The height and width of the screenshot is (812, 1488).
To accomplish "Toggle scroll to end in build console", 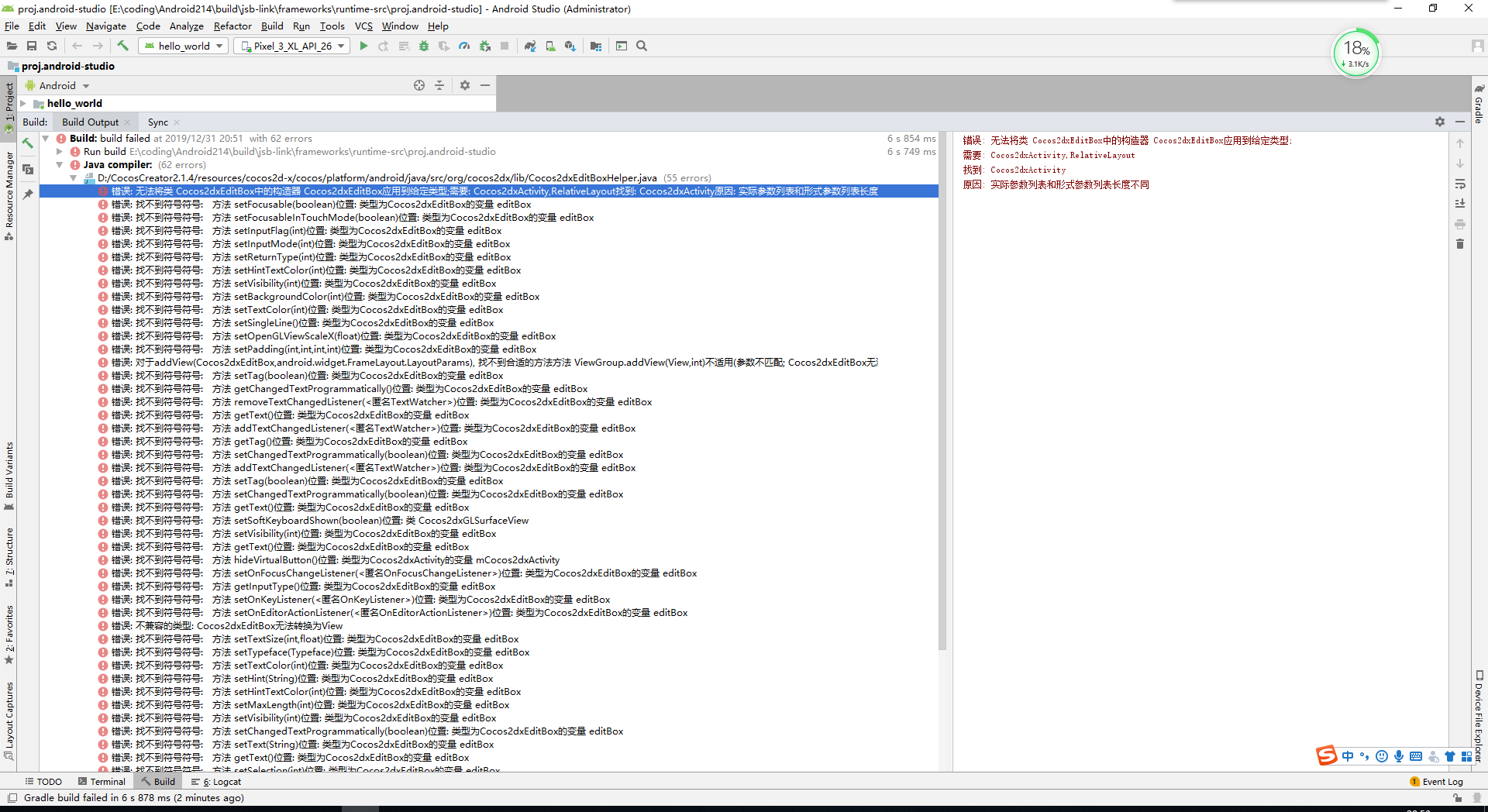I will tap(1460, 204).
